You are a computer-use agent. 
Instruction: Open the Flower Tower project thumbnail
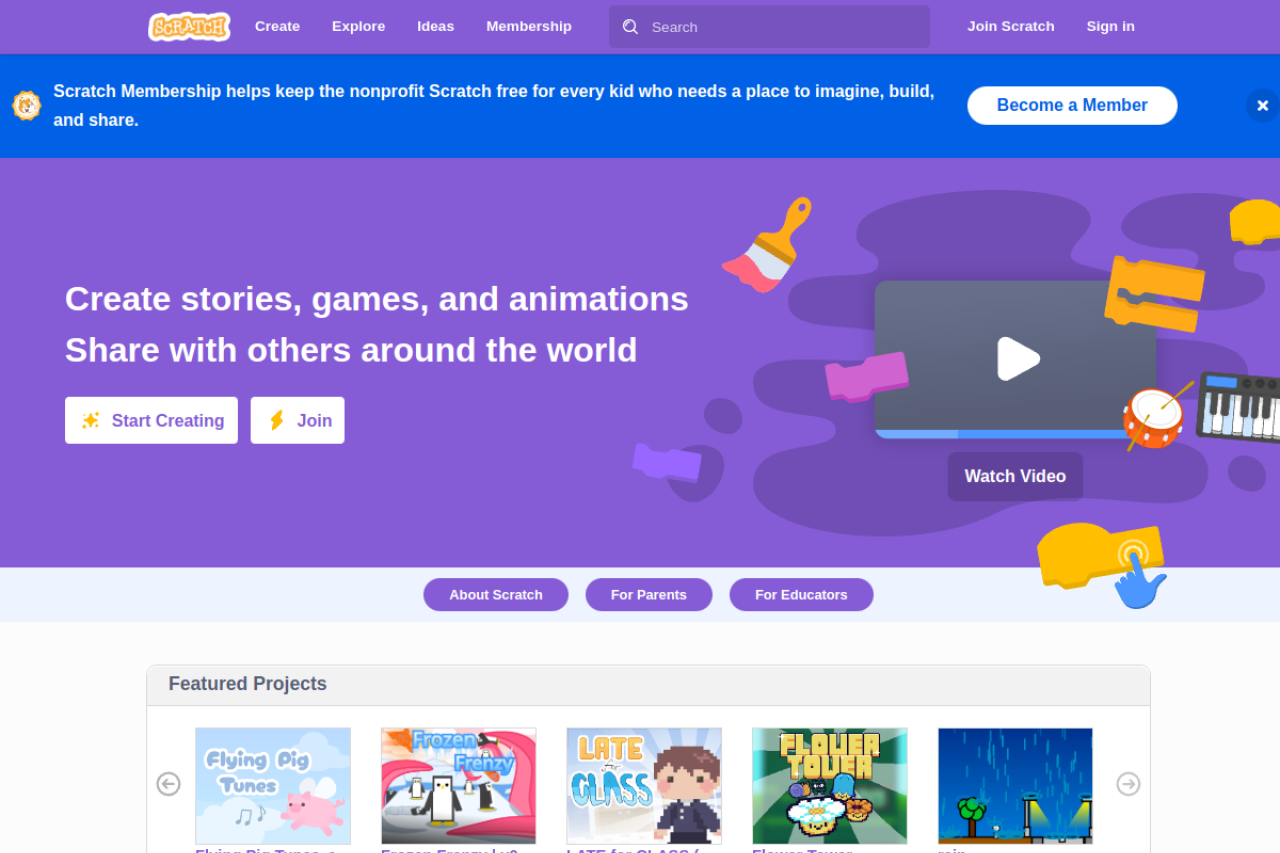tap(830, 786)
